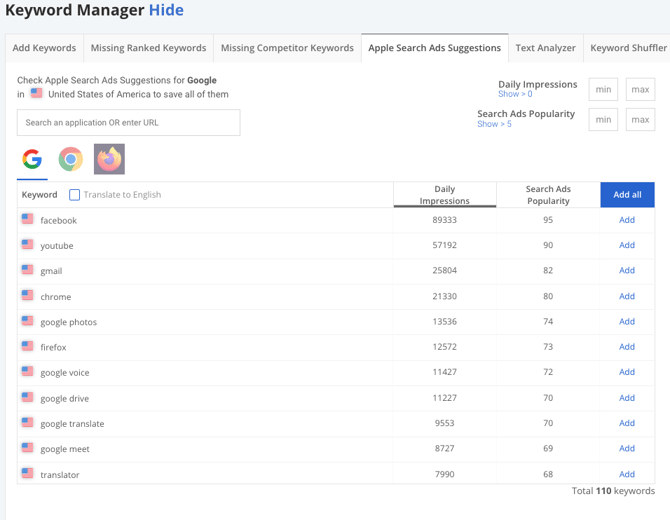The image size is (670, 520).
Task: Sort by Daily Impressions column header
Action: tap(445, 195)
